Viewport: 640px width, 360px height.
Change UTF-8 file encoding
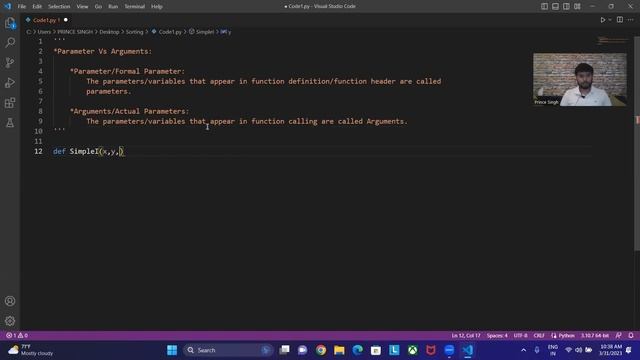pyautogui.click(x=520, y=336)
